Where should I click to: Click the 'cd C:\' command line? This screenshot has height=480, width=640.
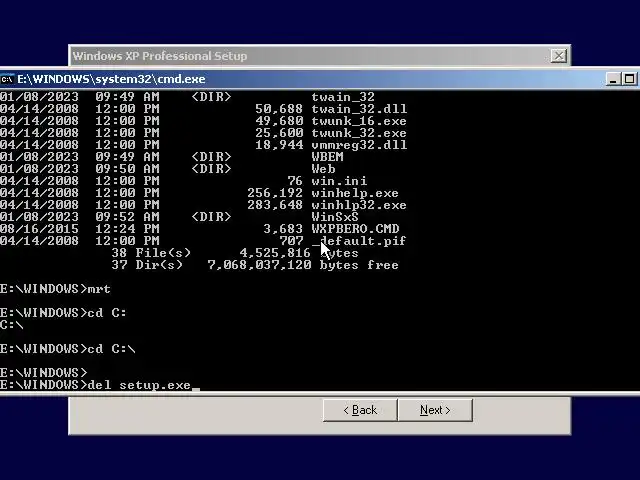click(67, 349)
